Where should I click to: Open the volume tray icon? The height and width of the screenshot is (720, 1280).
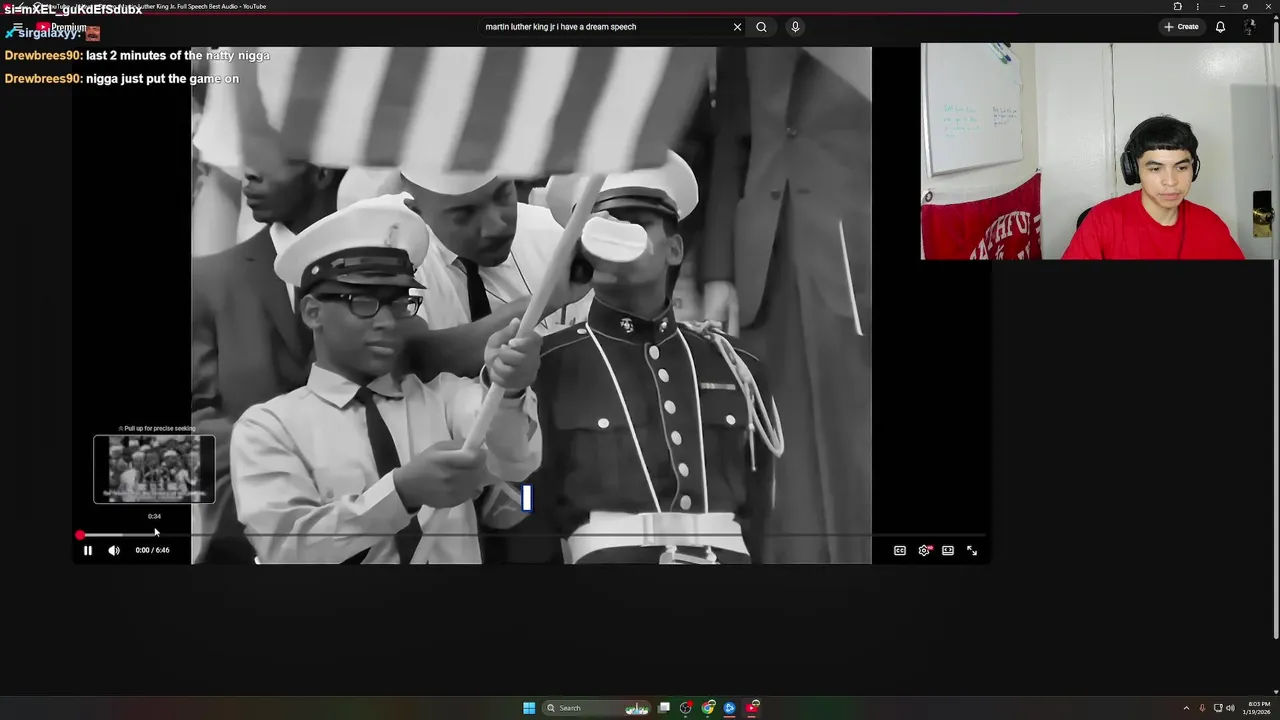(x=1230, y=708)
